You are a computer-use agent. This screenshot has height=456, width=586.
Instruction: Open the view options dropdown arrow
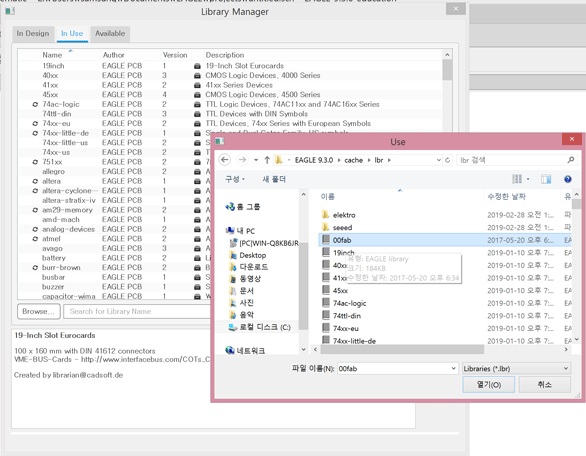(x=528, y=179)
